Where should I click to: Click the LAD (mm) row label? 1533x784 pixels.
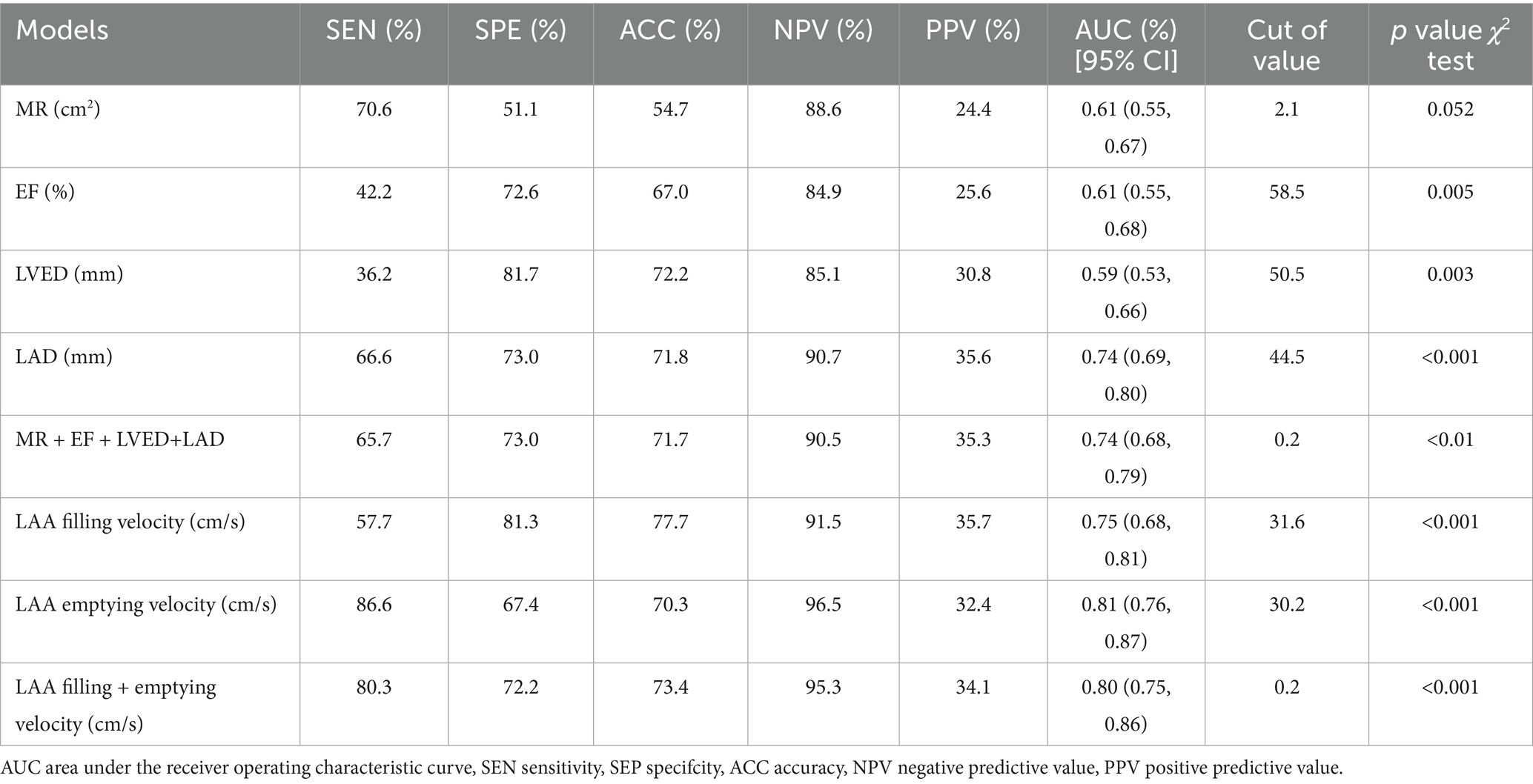[x=64, y=357]
